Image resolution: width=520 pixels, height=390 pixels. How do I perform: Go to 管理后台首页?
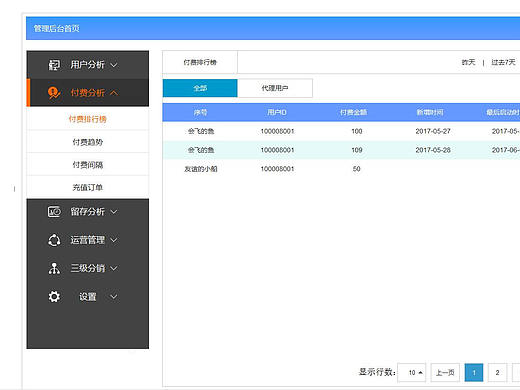click(57, 29)
